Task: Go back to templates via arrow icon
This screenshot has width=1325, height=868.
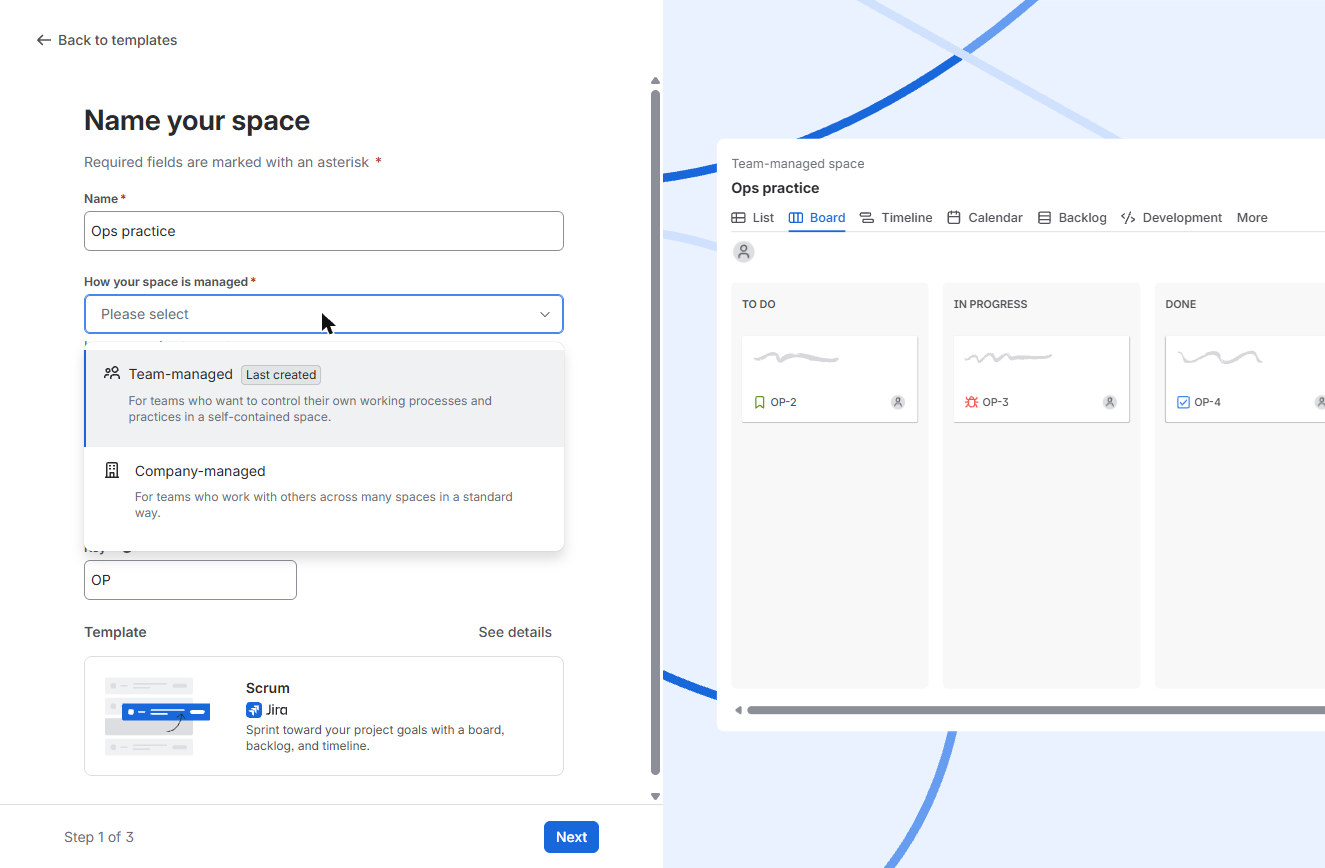Action: (43, 40)
